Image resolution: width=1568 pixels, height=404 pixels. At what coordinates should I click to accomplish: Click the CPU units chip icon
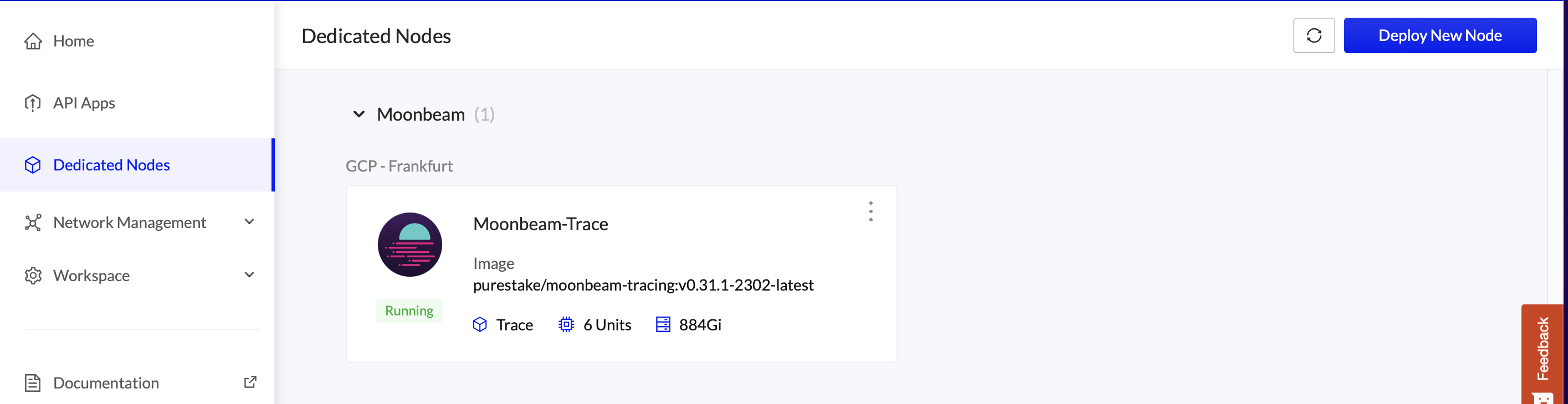[566, 324]
